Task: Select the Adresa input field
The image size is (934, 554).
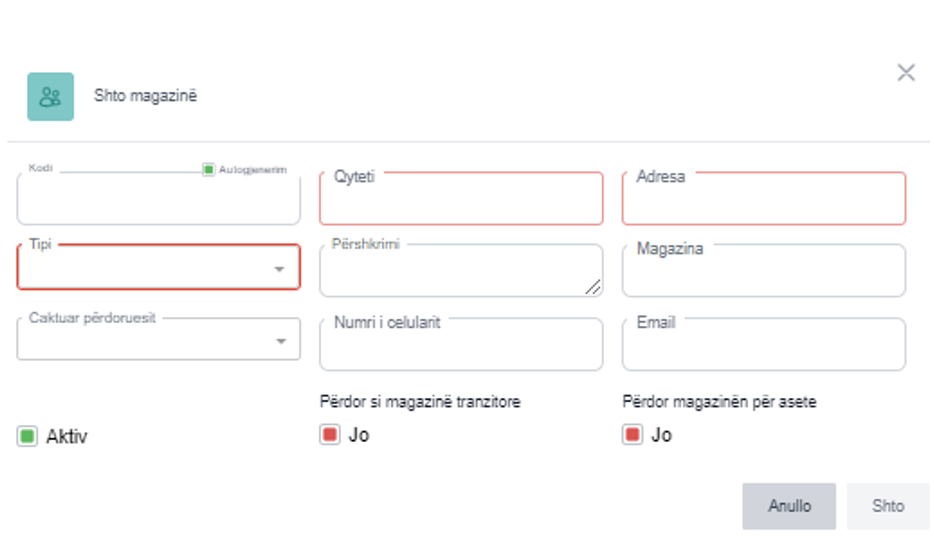Action: [x=763, y=203]
